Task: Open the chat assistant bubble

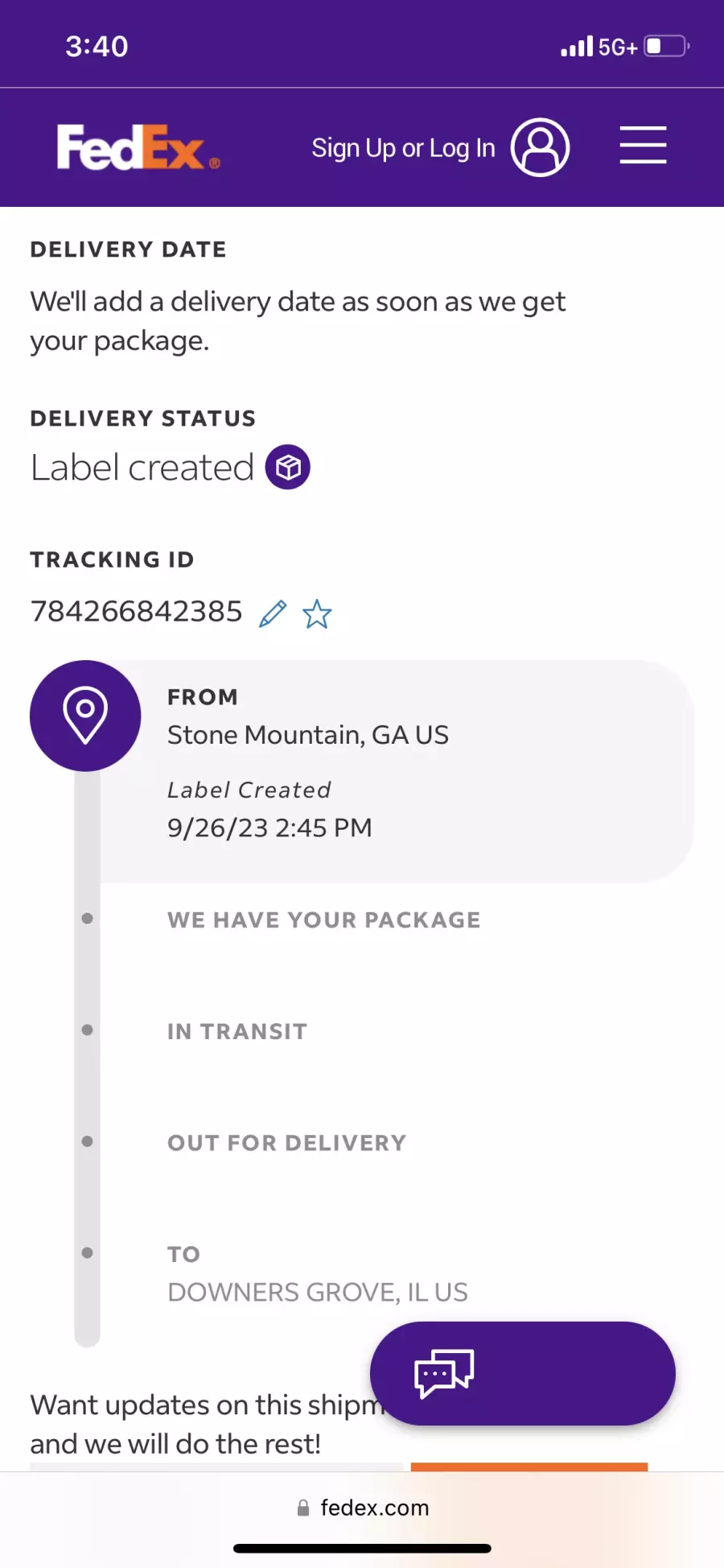Action: pos(523,1373)
